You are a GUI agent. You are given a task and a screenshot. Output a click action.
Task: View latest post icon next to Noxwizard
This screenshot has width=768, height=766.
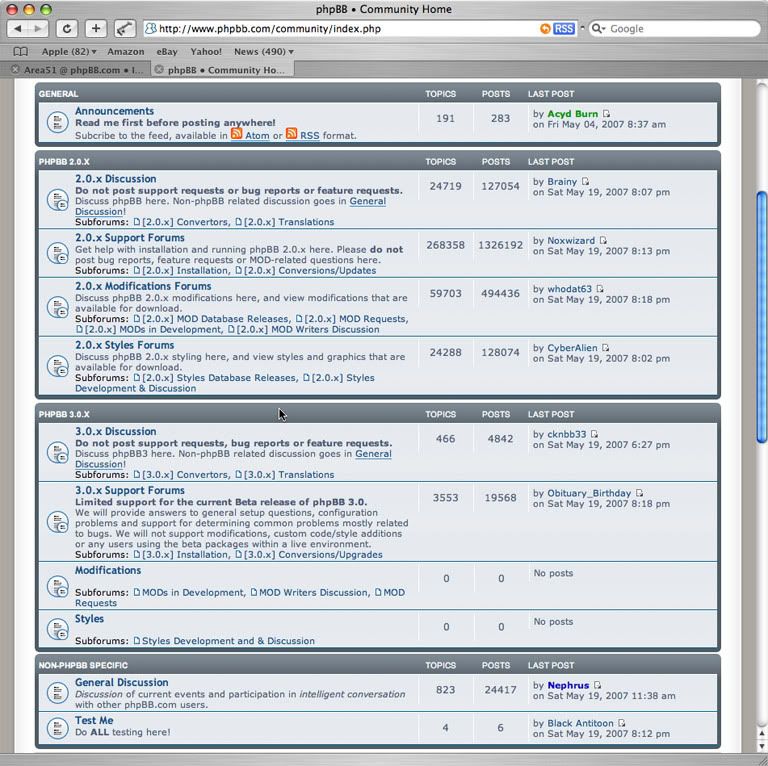pos(603,240)
